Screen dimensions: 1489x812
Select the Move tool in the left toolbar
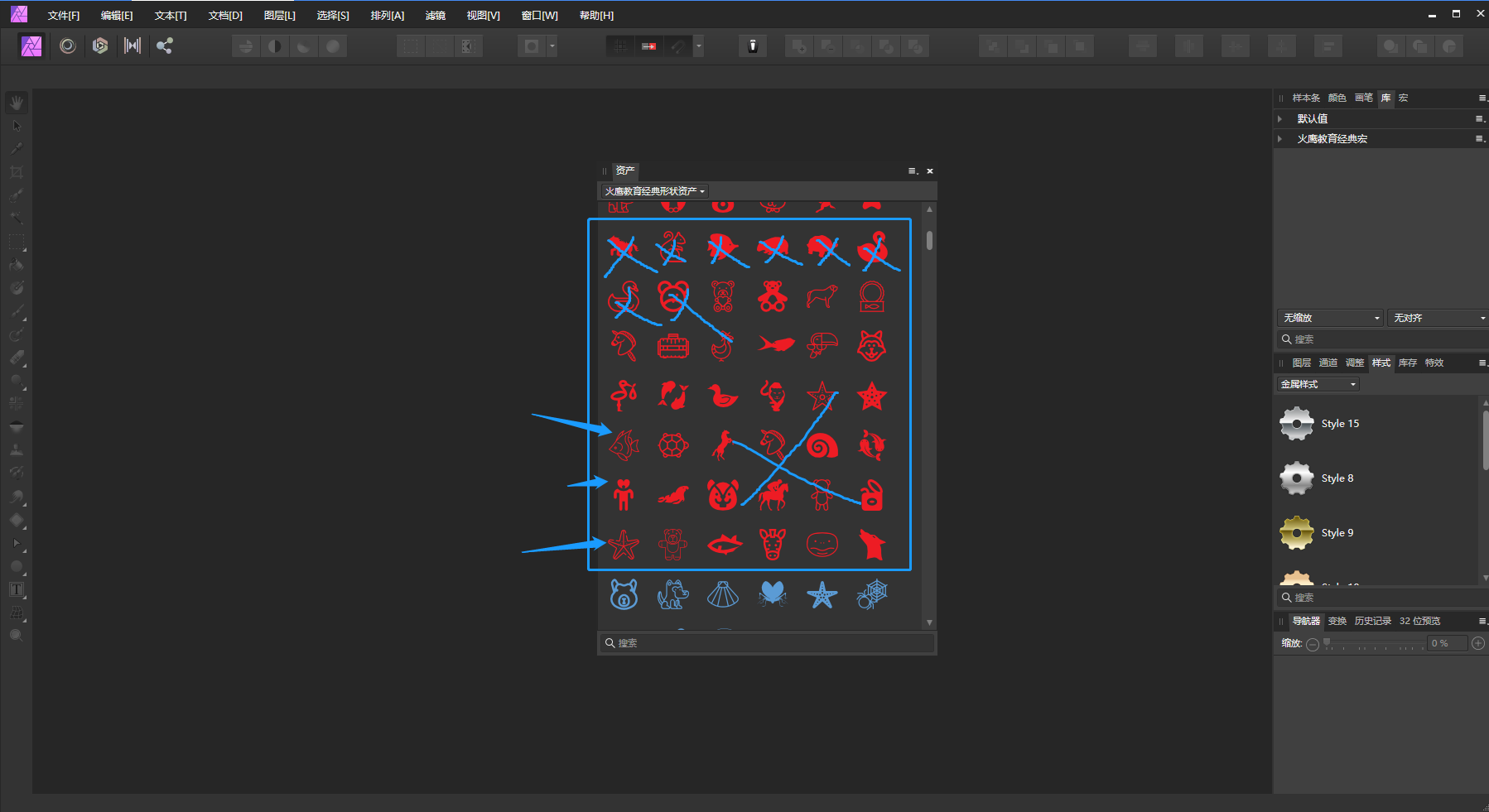(x=16, y=125)
